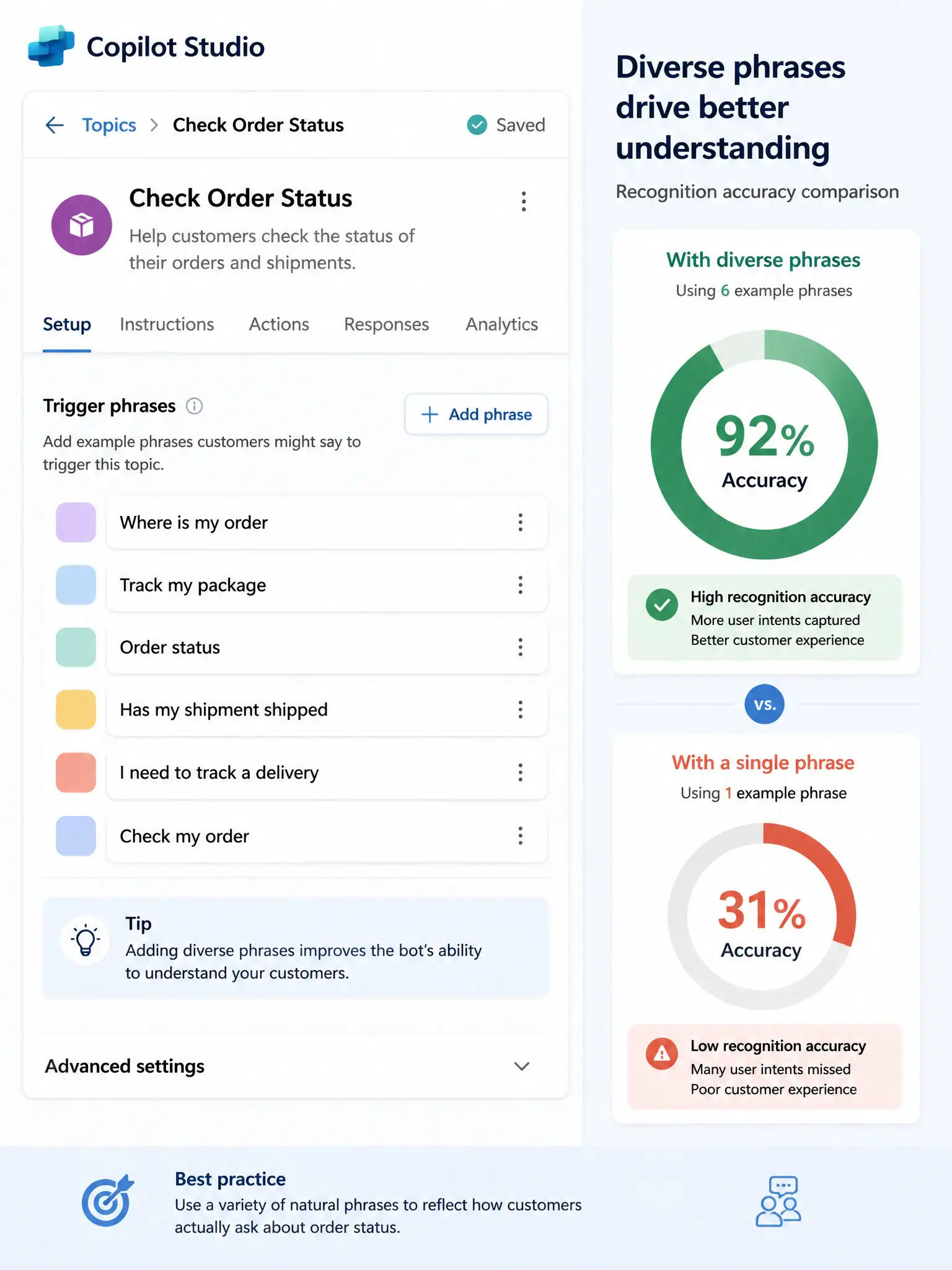The width and height of the screenshot is (952, 1270).
Task: Click 'Check Order Status' breadcrumb text
Action: point(258,125)
